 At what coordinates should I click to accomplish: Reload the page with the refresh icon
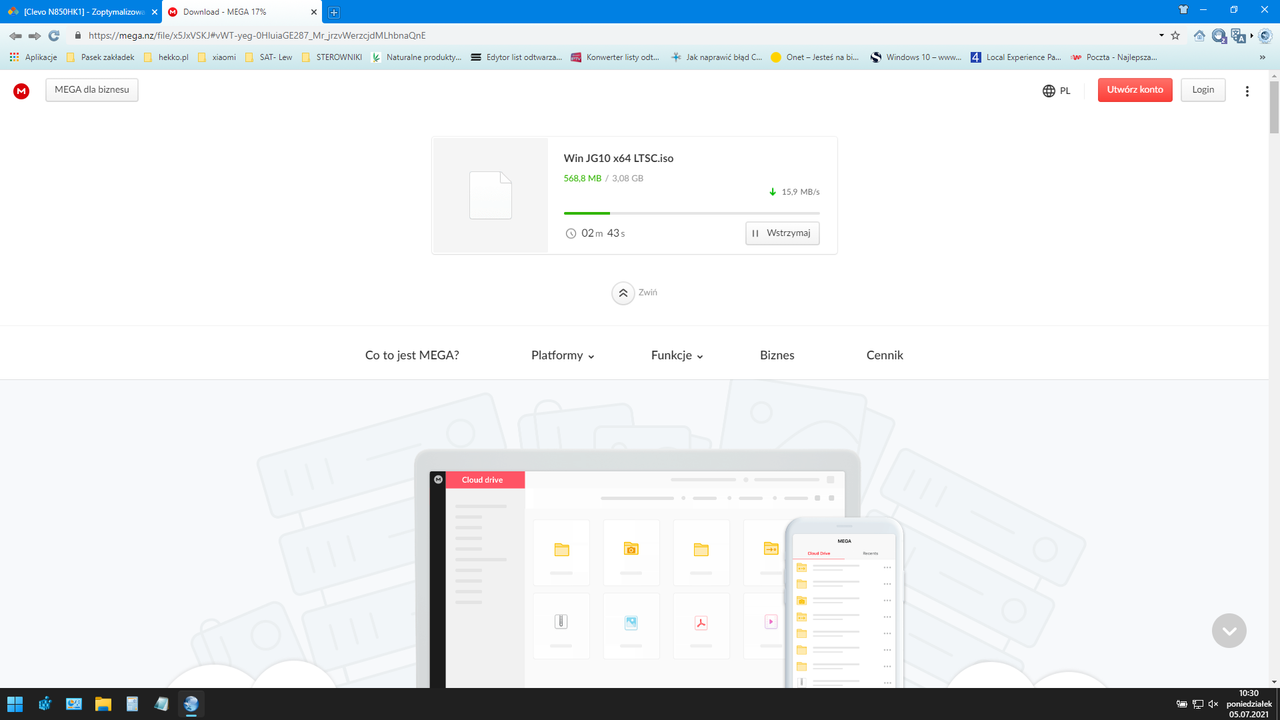point(54,35)
